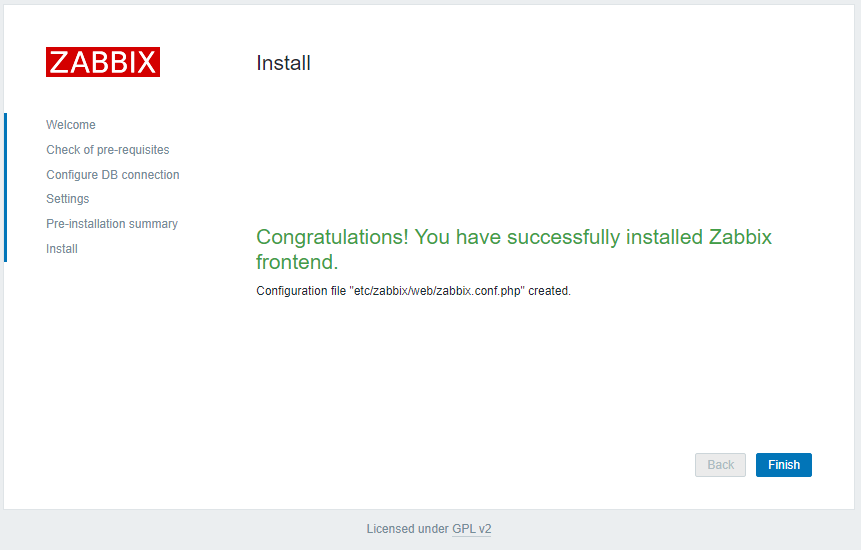
Task: Click the green word "Zabbix" in success message
Action: [740, 237]
